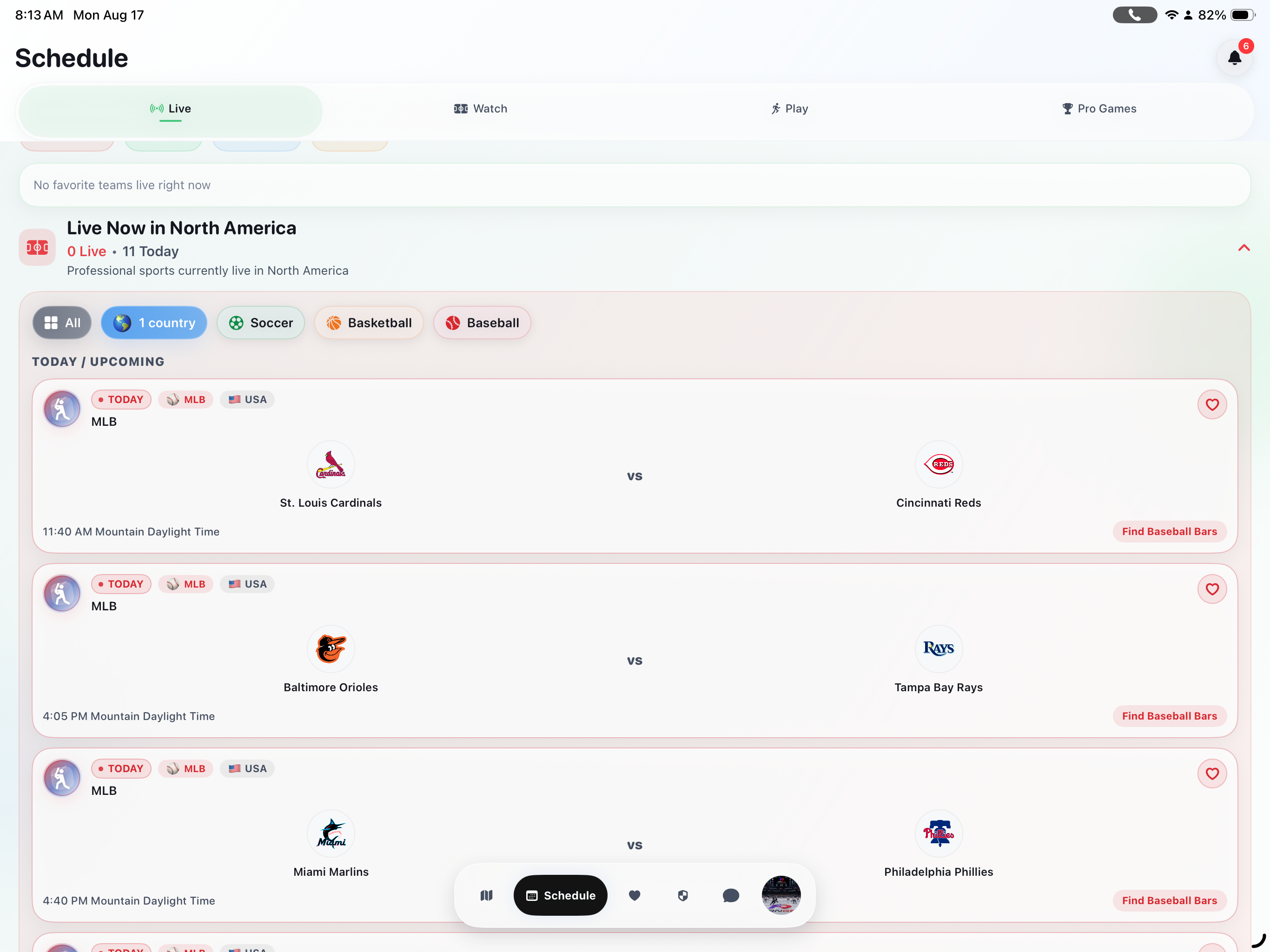Tap the Cincinnati Reds logo
1270x952 pixels.
[x=939, y=464]
